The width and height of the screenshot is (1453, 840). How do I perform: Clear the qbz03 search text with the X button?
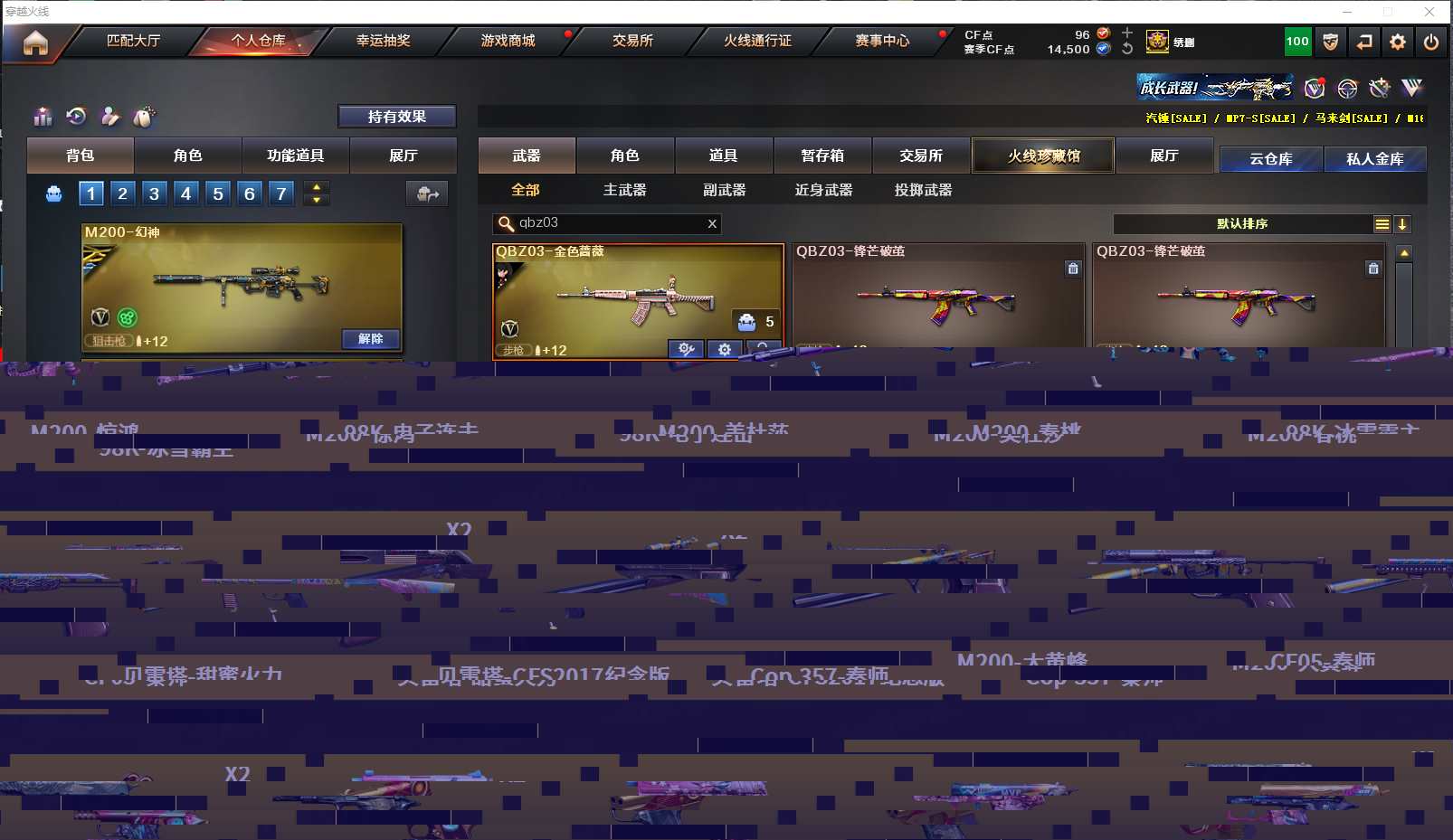pyautogui.click(x=712, y=223)
